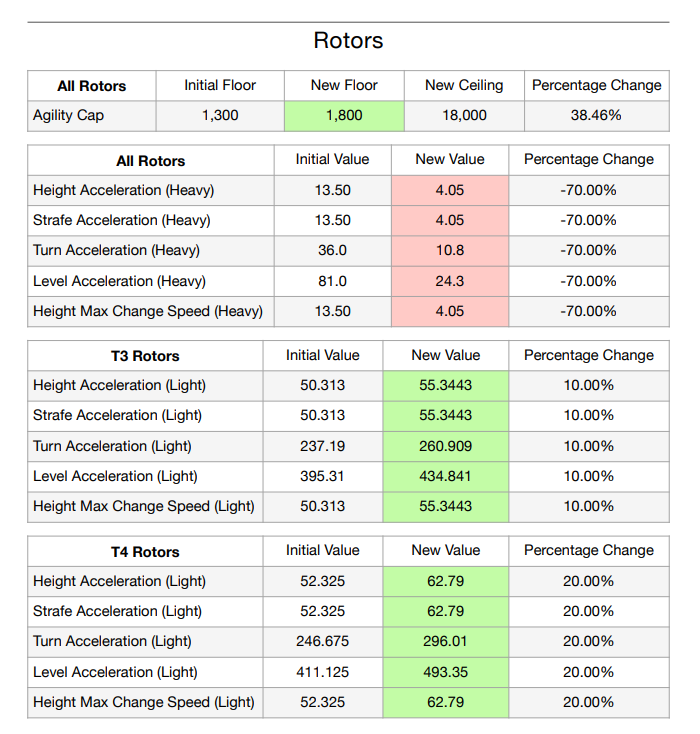The width and height of the screenshot is (700, 734).
Task: Select the green 260.909 new value cell
Action: pos(446,446)
